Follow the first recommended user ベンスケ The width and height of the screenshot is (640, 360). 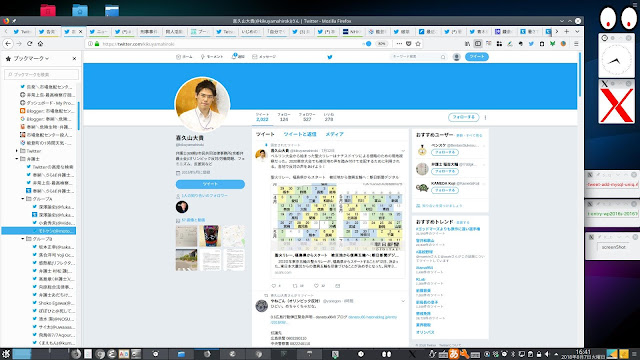click(x=445, y=152)
